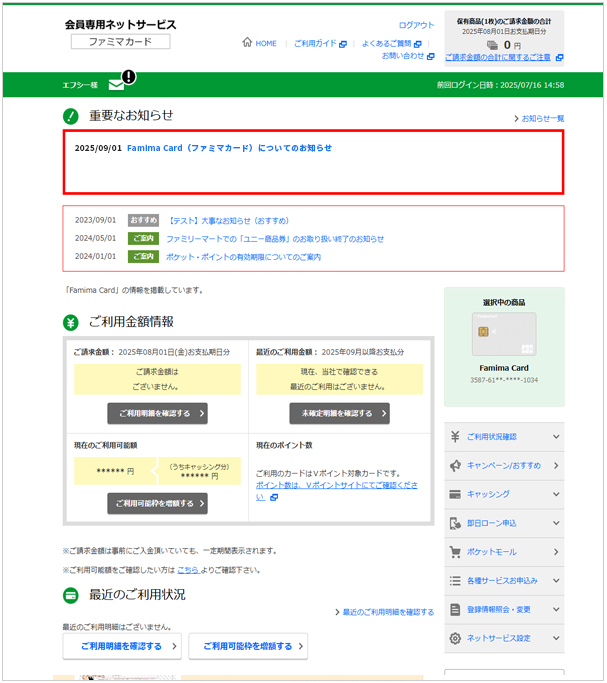Open よくあるご質問 in the top navigation
This screenshot has width=607, height=683.
point(387,44)
